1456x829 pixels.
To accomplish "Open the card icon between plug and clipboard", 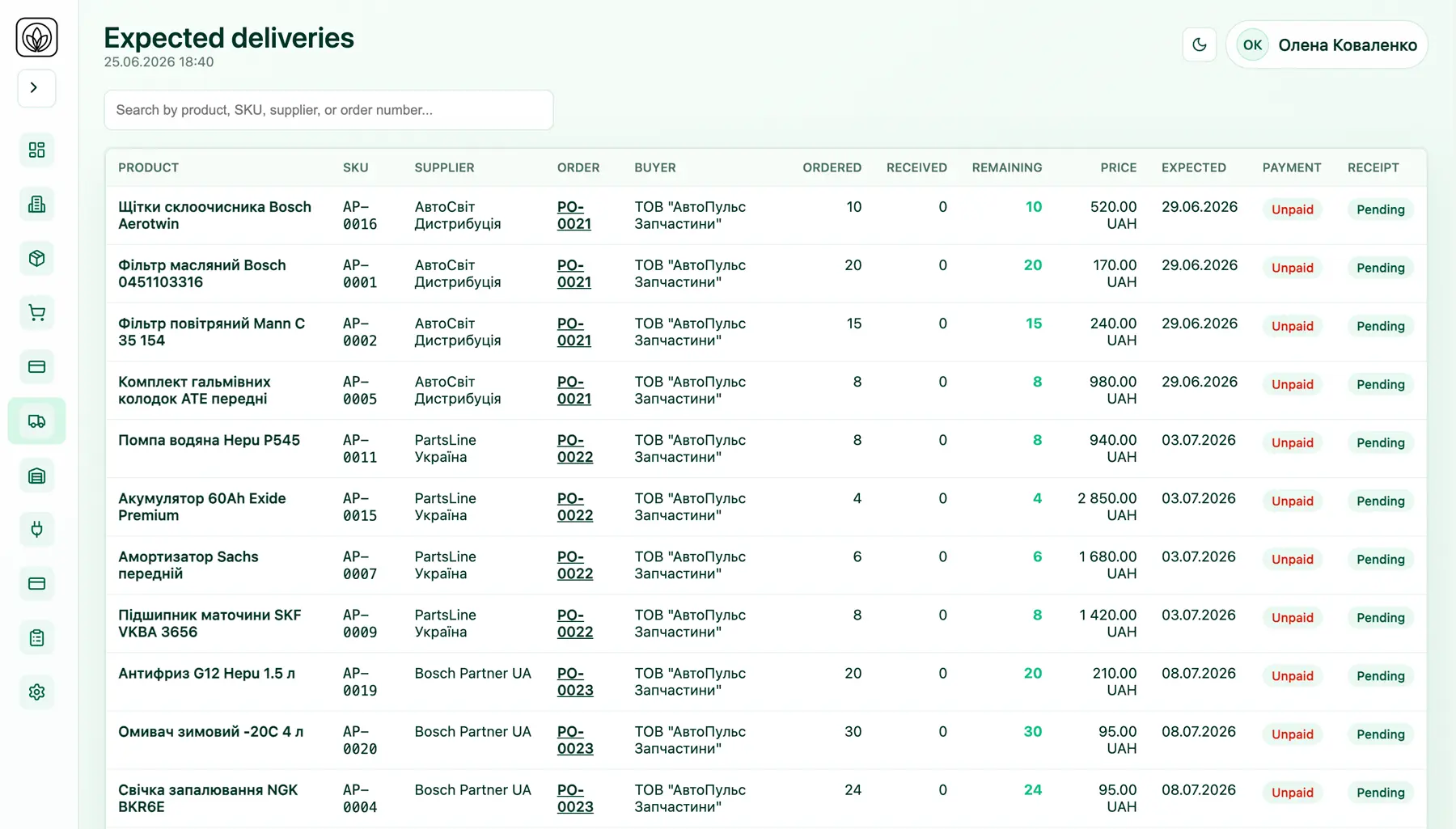I will 36,583.
